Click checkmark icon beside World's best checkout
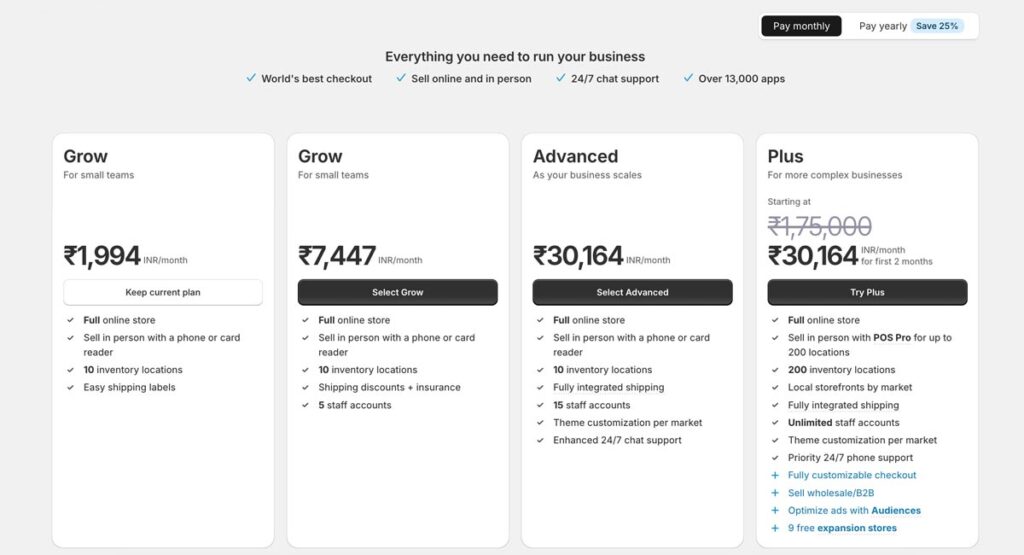The image size is (1024, 555). tap(251, 78)
